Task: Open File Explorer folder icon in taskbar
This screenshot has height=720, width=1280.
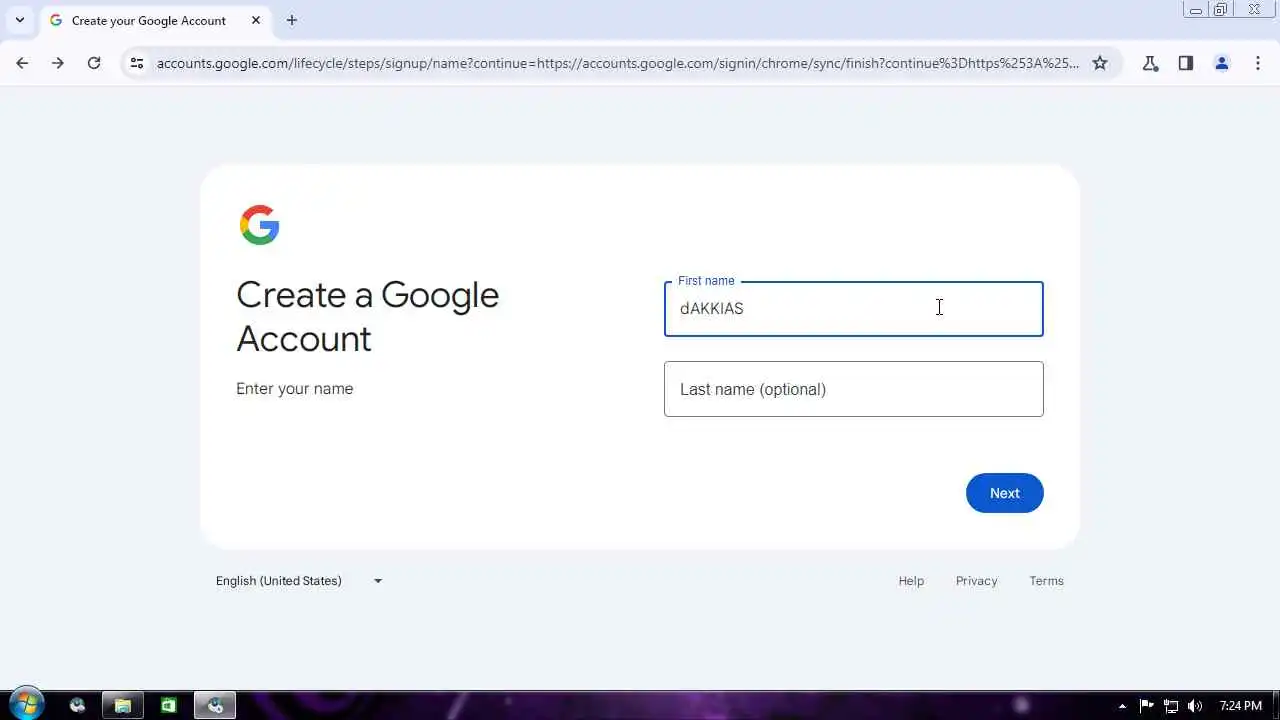Action: click(123, 705)
